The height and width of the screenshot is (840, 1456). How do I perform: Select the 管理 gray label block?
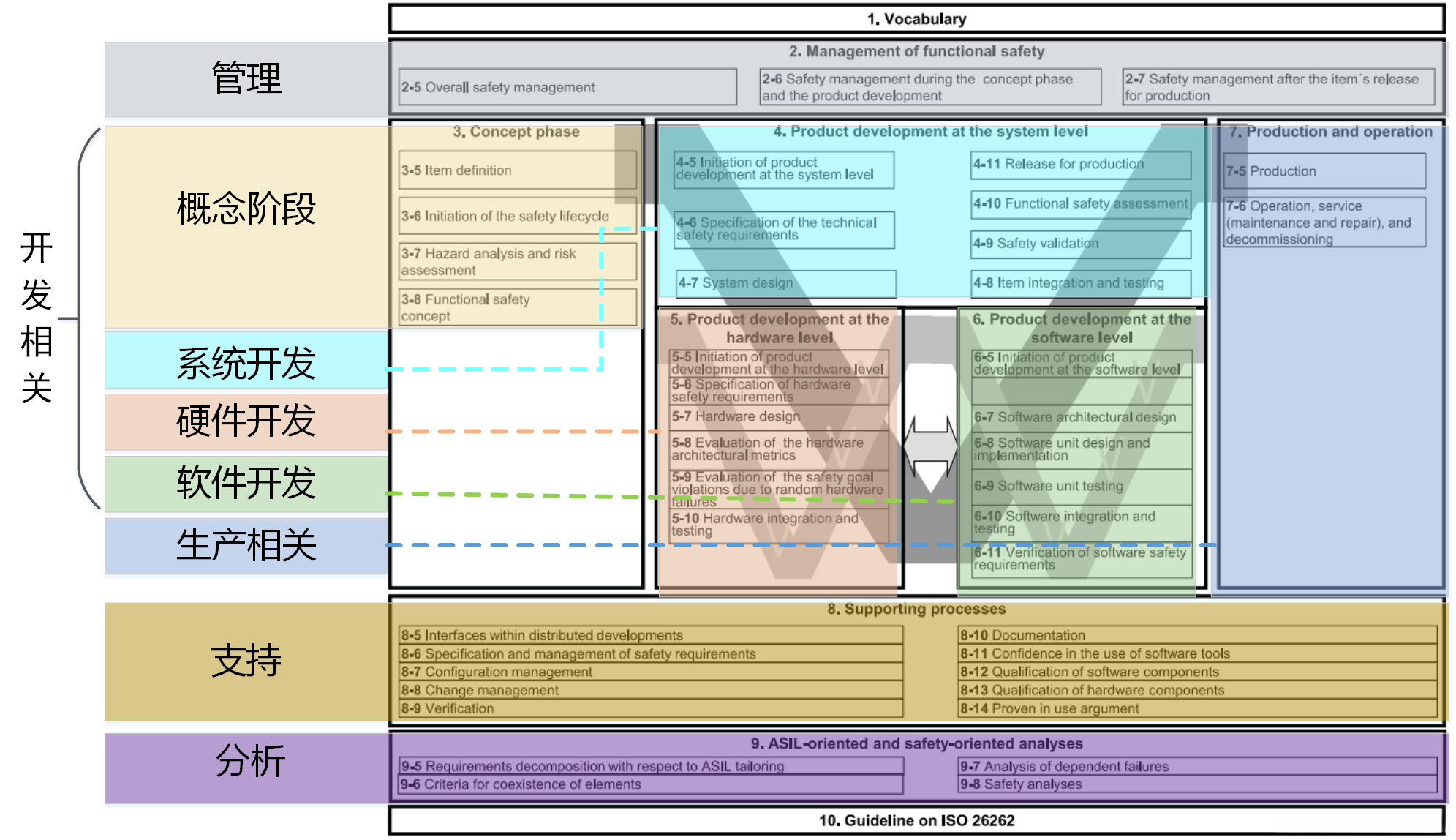click(246, 79)
